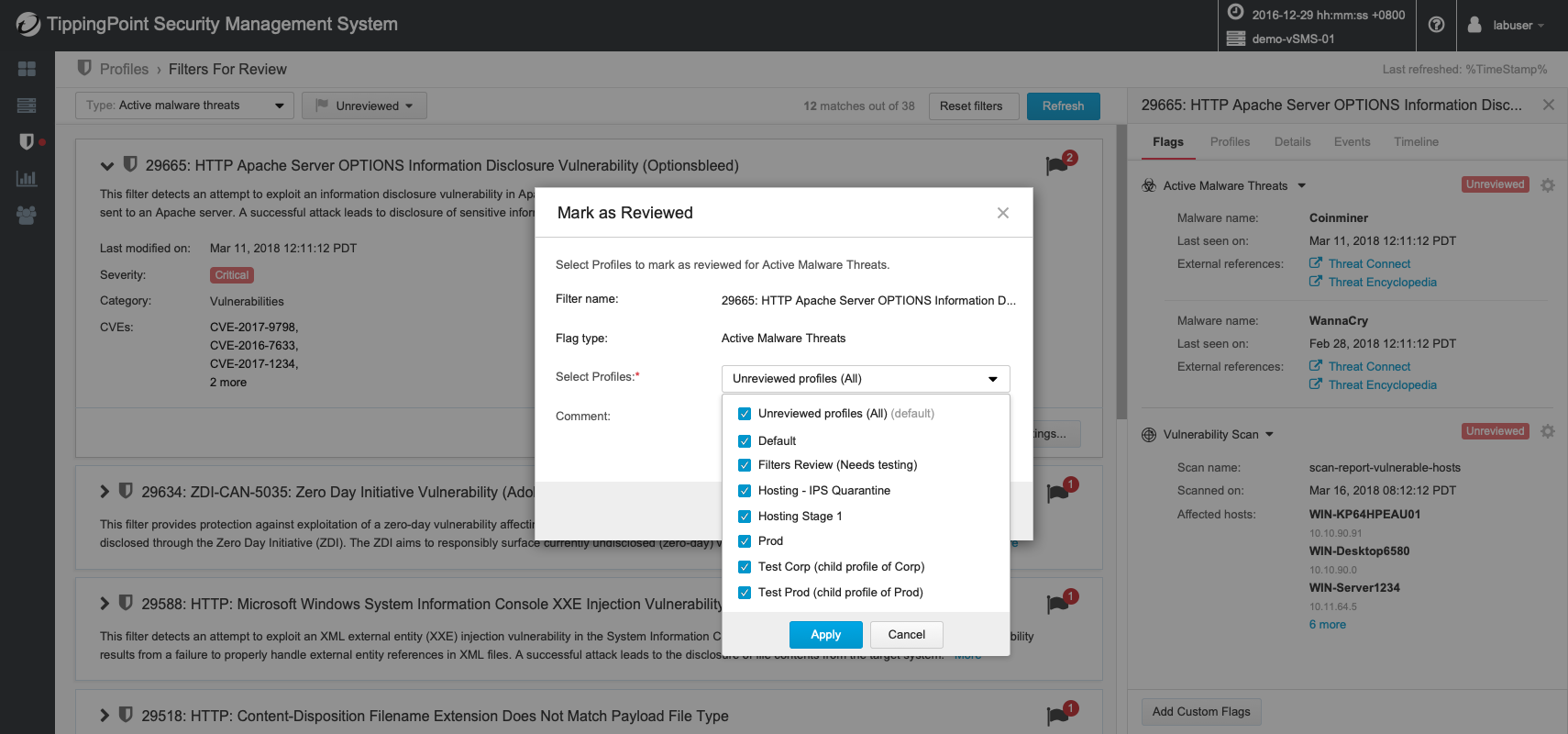Open gear settings for Vulnerability Scan

1548,431
